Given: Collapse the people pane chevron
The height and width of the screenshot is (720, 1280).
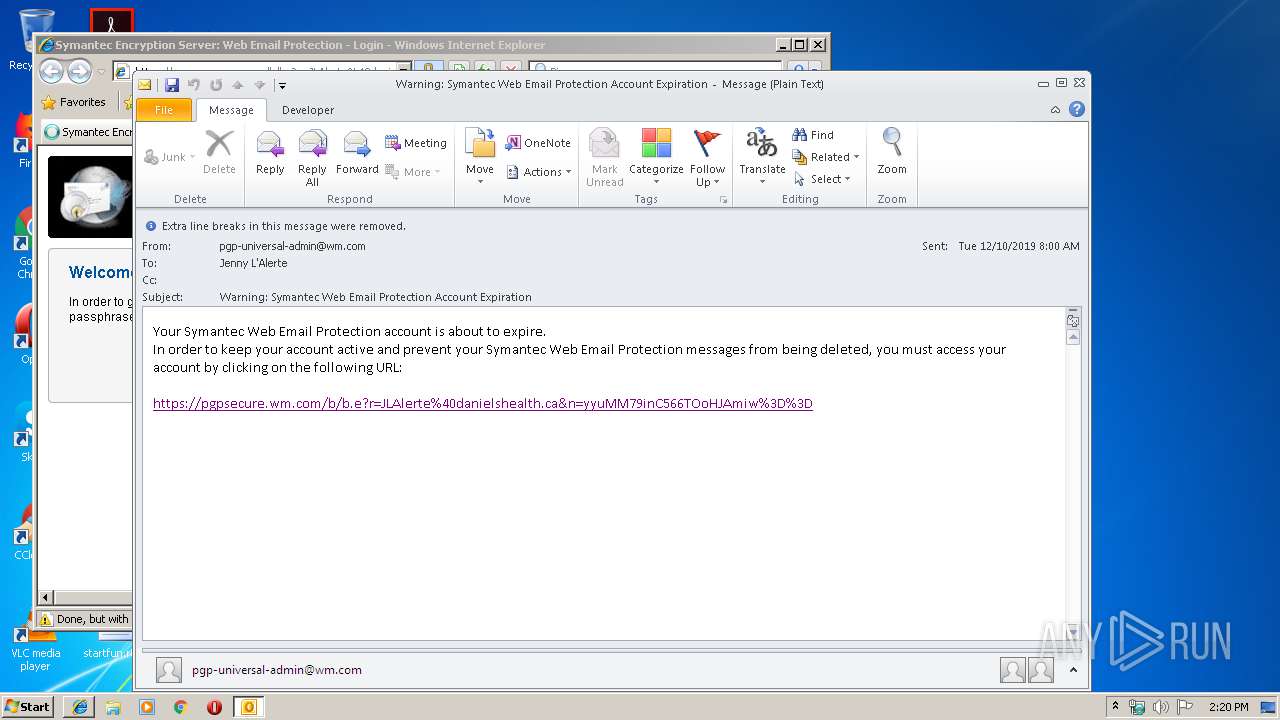Looking at the screenshot, I should [x=1073, y=670].
